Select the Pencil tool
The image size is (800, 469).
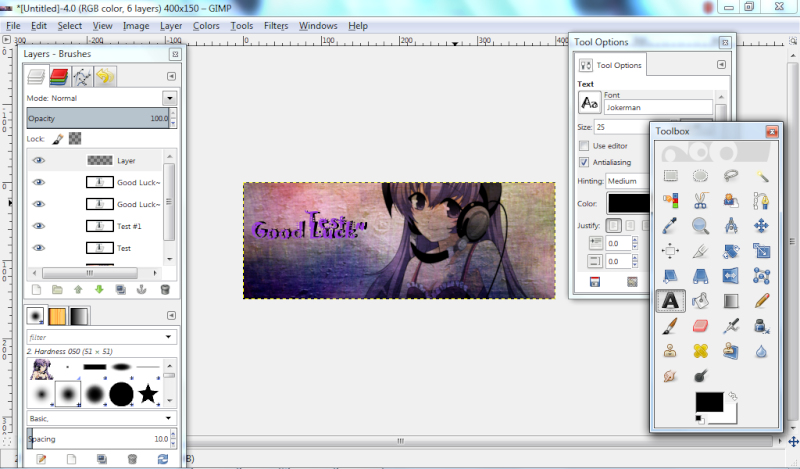coord(761,301)
